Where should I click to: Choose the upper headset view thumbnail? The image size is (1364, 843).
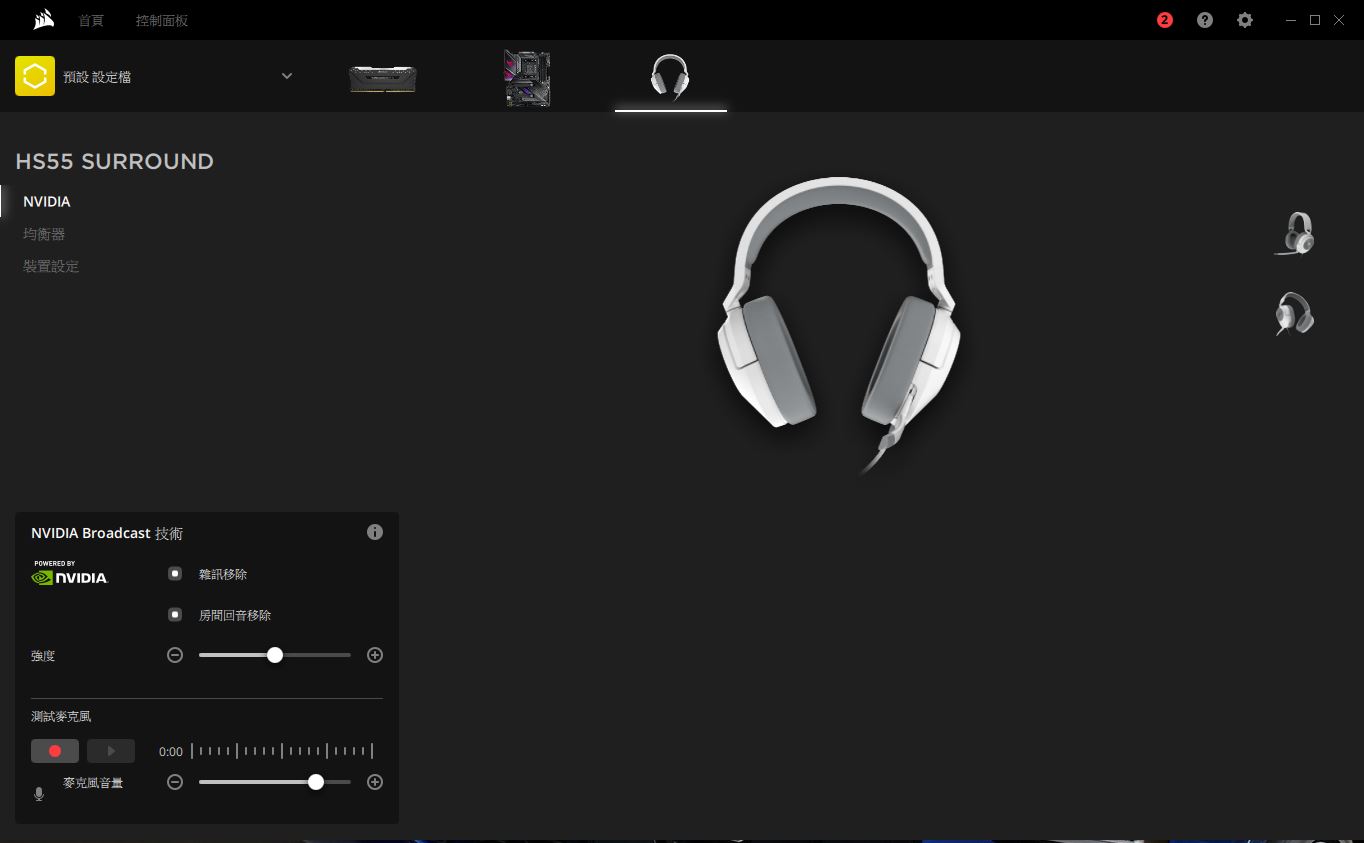click(1295, 233)
